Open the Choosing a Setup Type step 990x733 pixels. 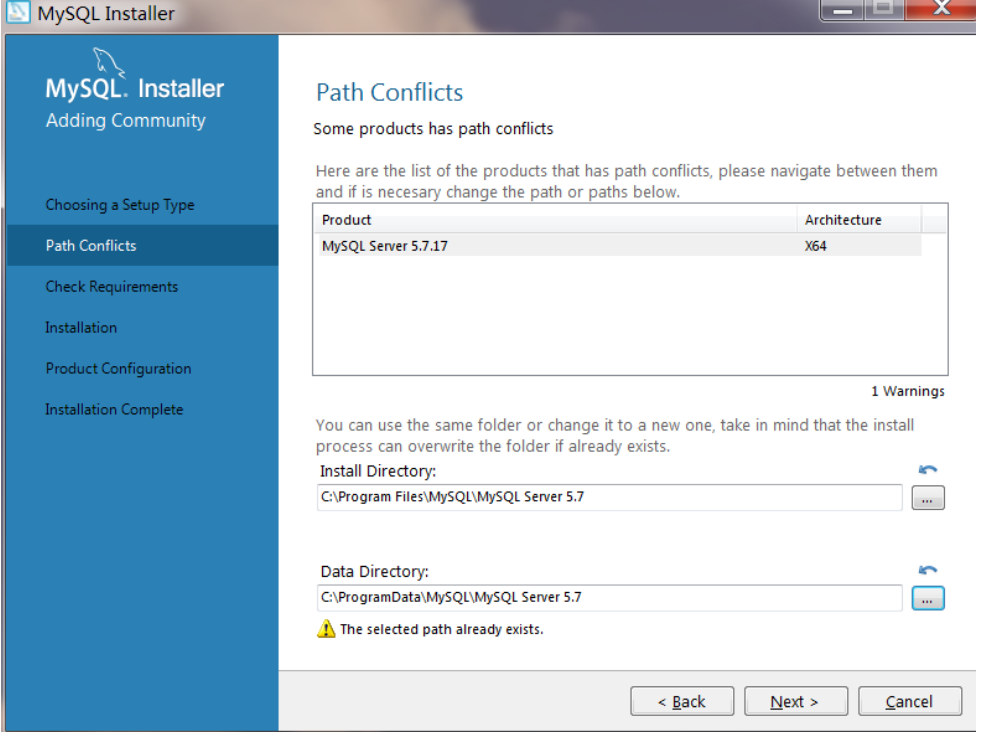(x=120, y=205)
